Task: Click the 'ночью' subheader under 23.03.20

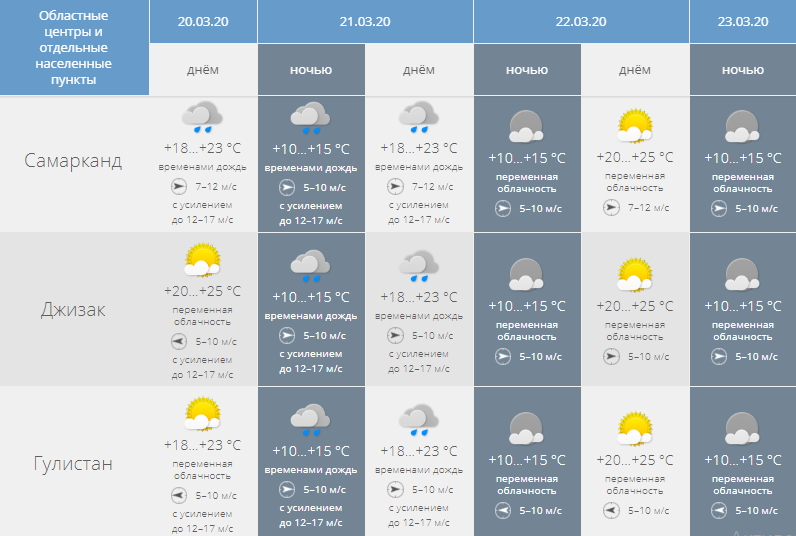Action: (742, 70)
